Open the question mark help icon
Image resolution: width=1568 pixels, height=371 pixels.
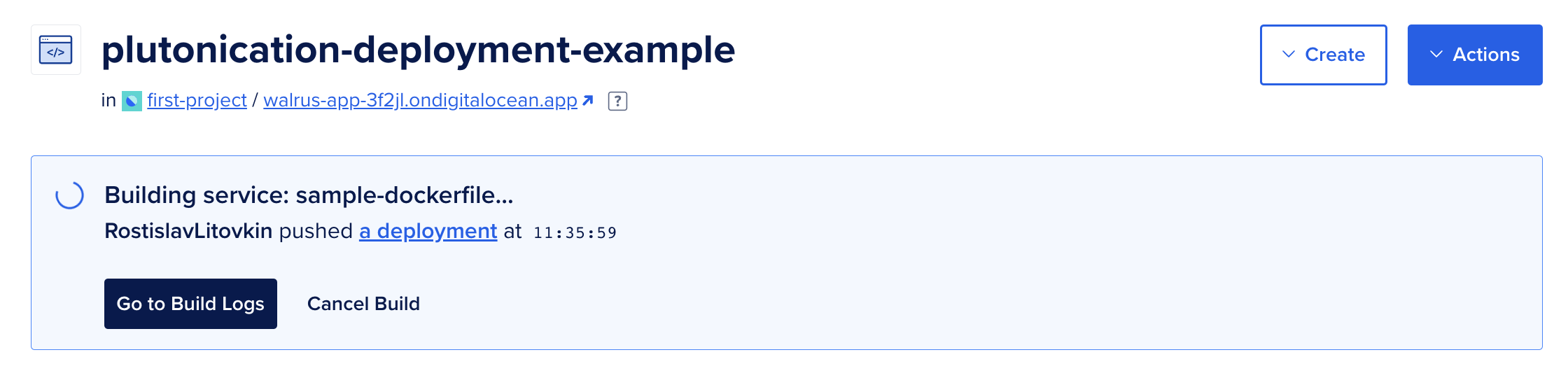[617, 101]
